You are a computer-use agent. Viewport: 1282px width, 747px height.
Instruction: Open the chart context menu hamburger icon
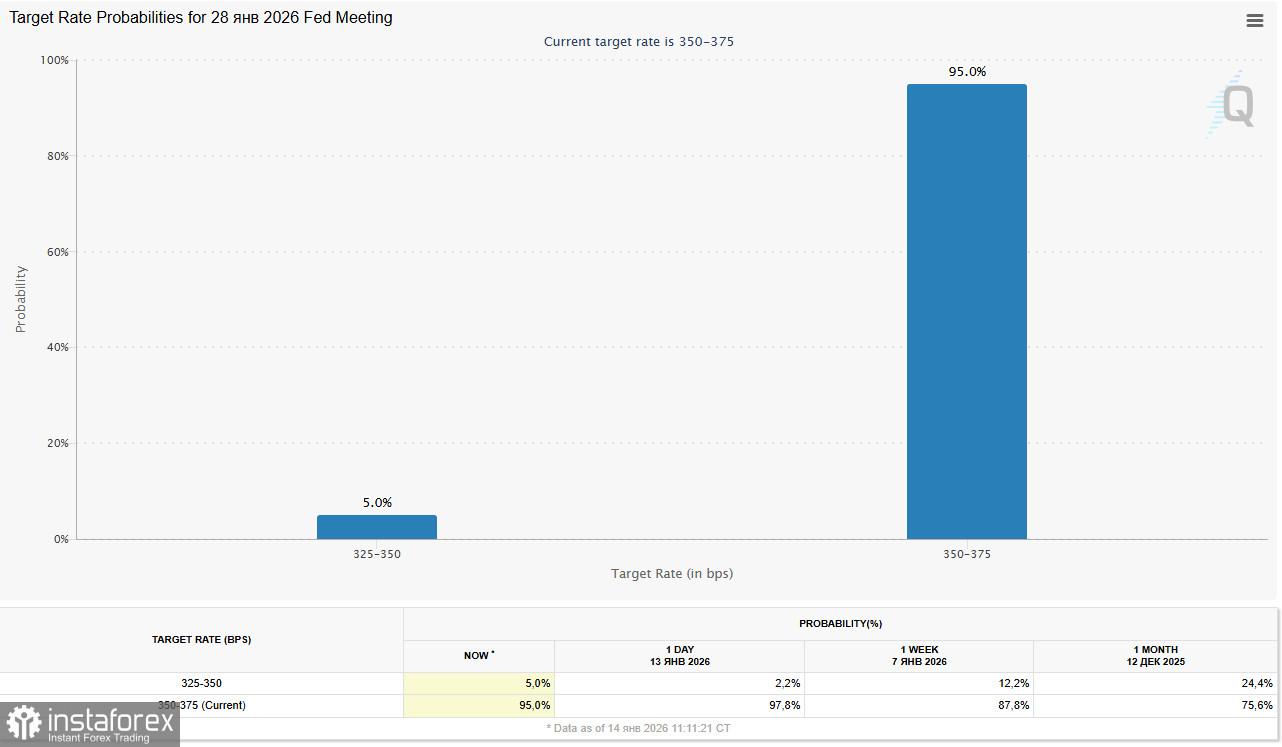(x=1254, y=21)
